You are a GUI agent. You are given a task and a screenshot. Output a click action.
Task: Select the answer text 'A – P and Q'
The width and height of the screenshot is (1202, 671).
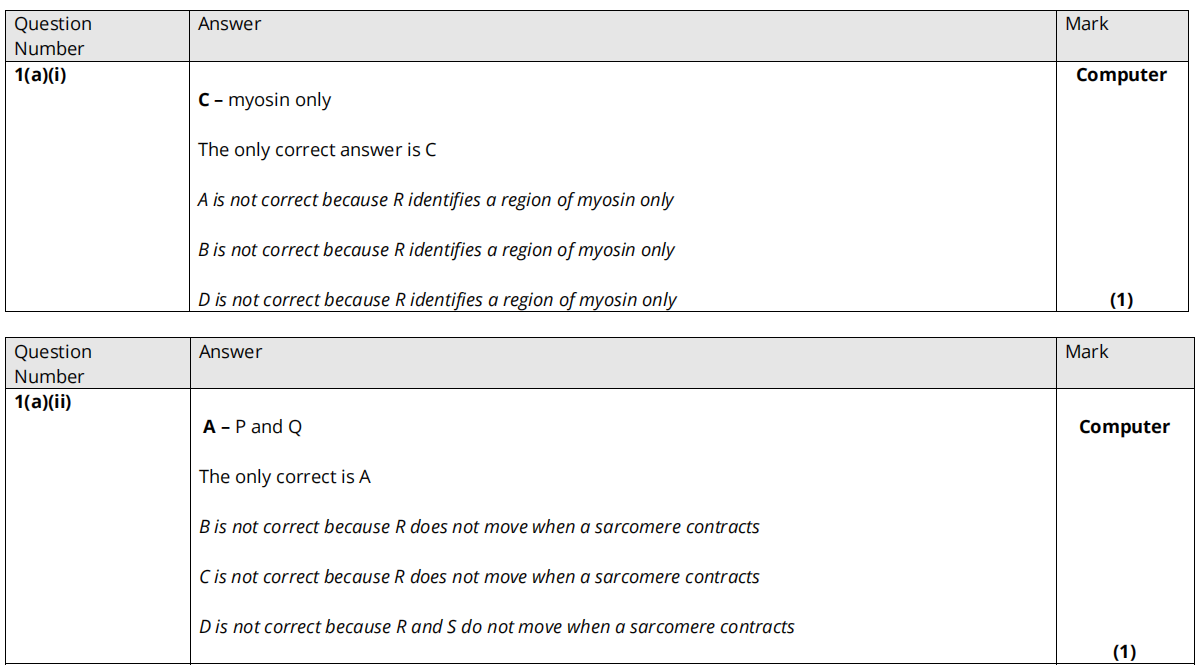pos(253,427)
